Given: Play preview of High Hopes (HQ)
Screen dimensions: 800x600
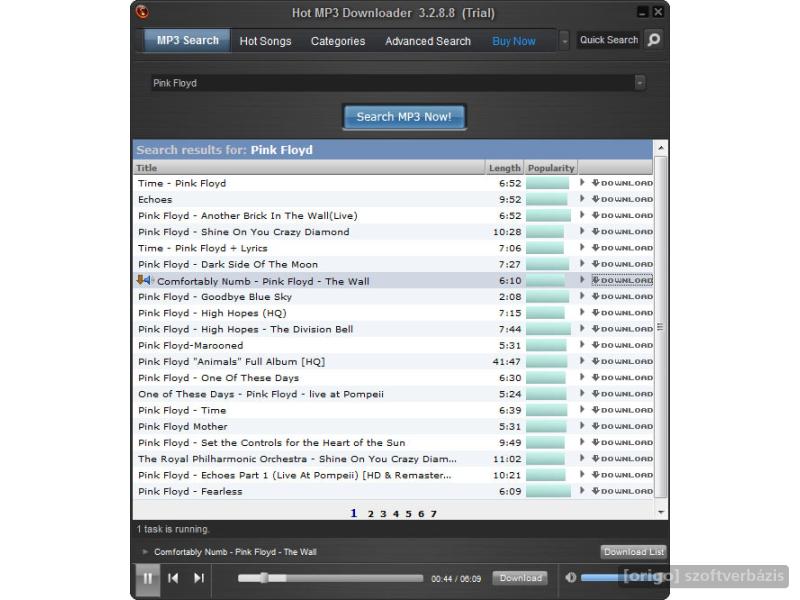Looking at the screenshot, I should click(x=582, y=313).
